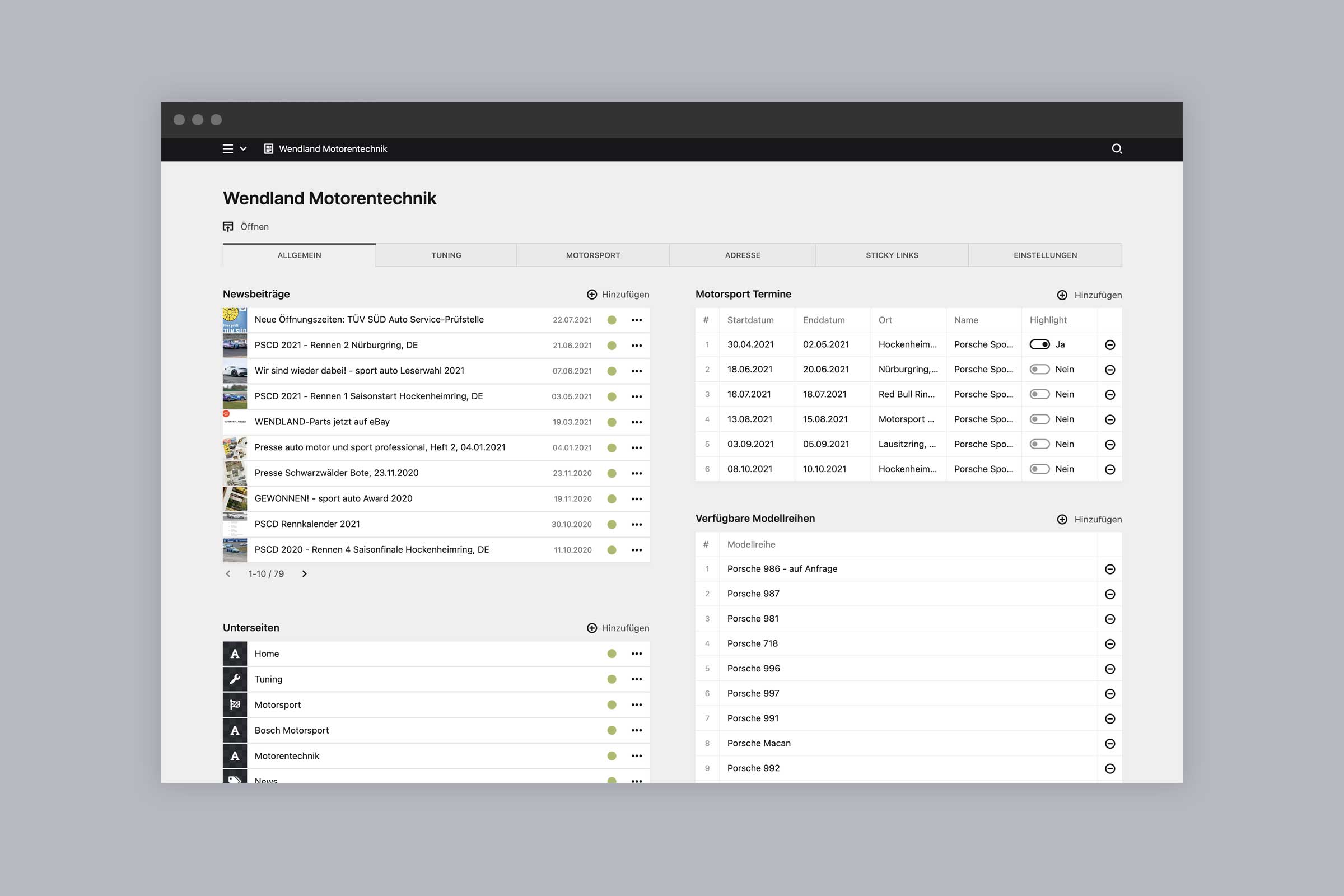Image resolution: width=1344 pixels, height=896 pixels.
Task: Click the flag icon of the Motorsport subpage
Action: coord(235,704)
